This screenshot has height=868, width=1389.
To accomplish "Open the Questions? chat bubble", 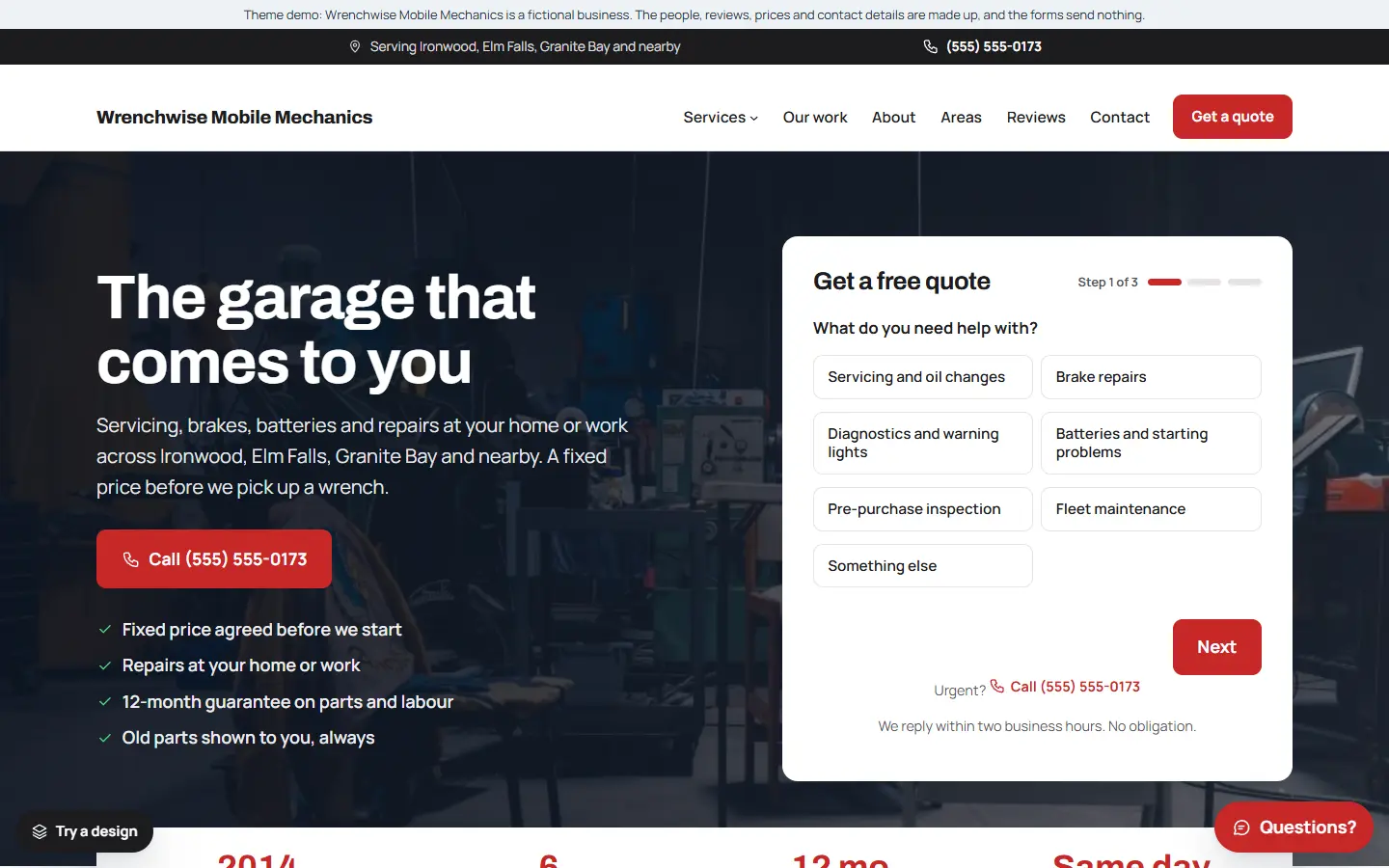I will click(x=1294, y=827).
